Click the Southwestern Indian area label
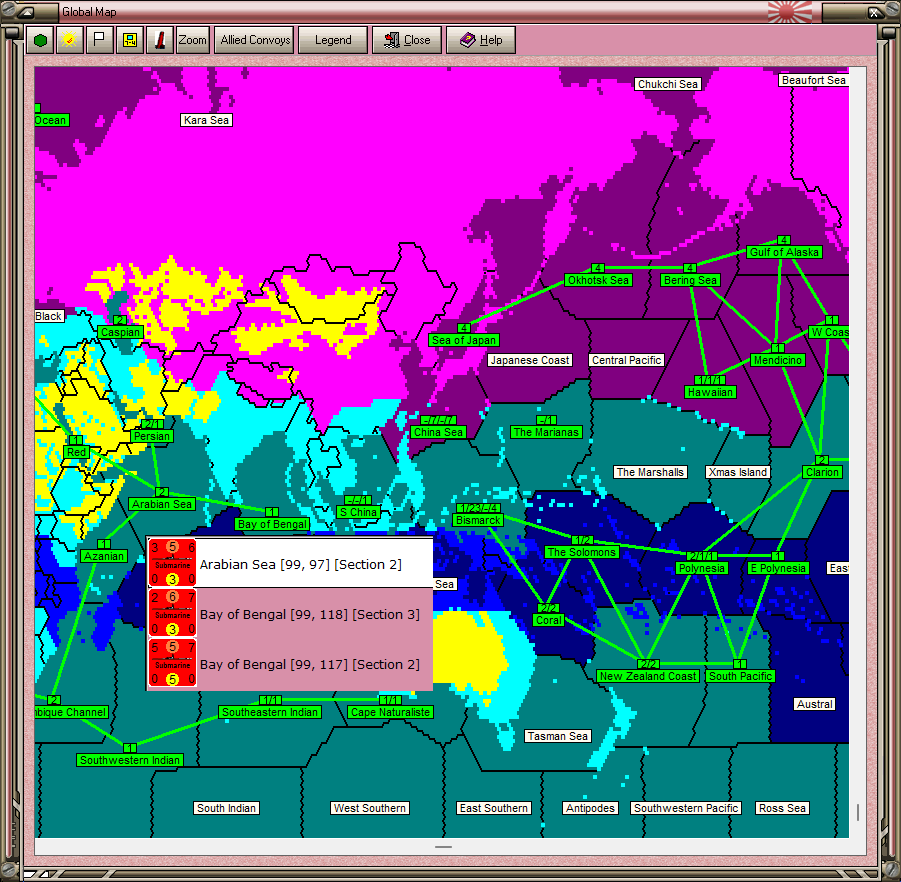This screenshot has height=882, width=901. (130, 760)
